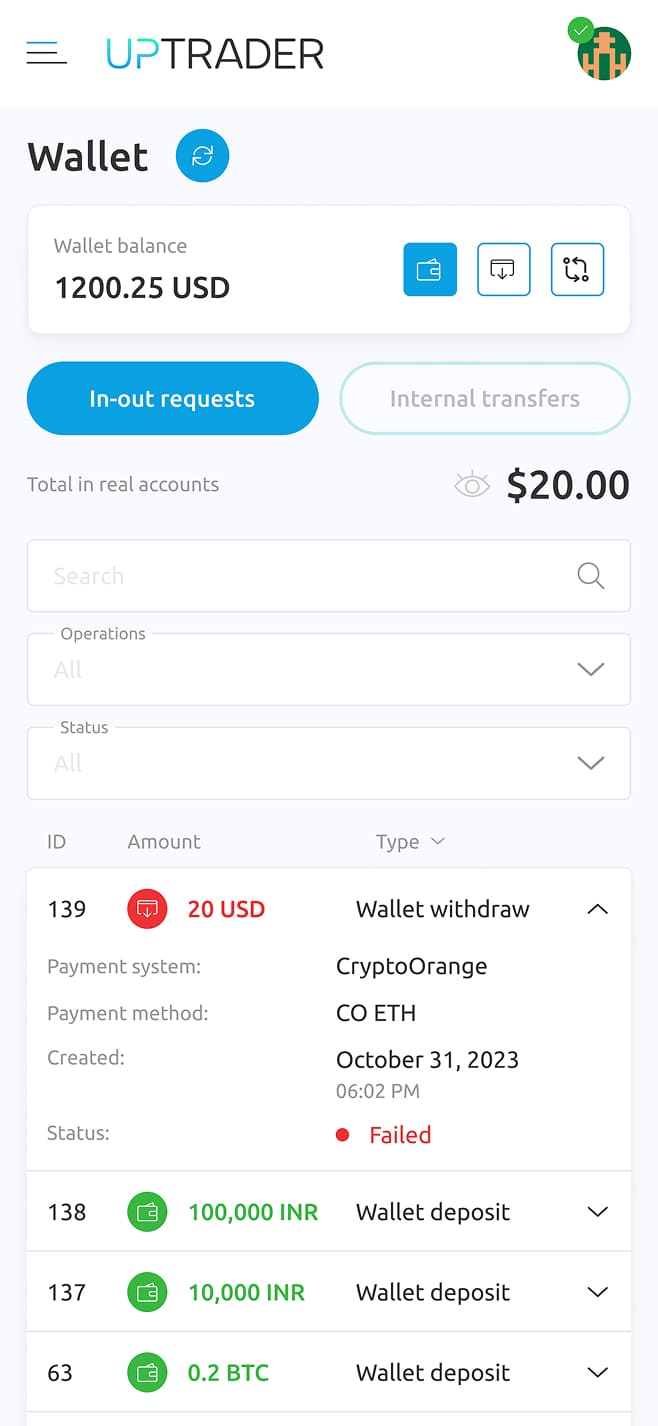Collapse request 139 details
Screen dimensions: 658x1426
[x=597, y=909]
